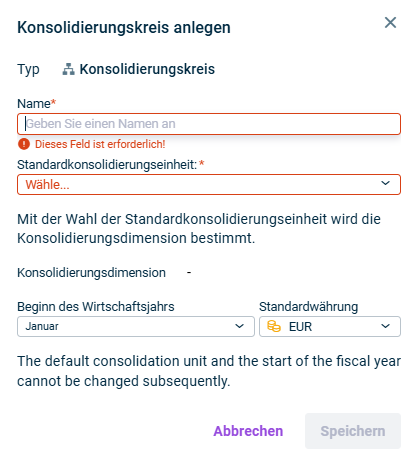
Task: Click the 'Dieses Feld ist erforderlich!' error message
Action: pos(100,144)
